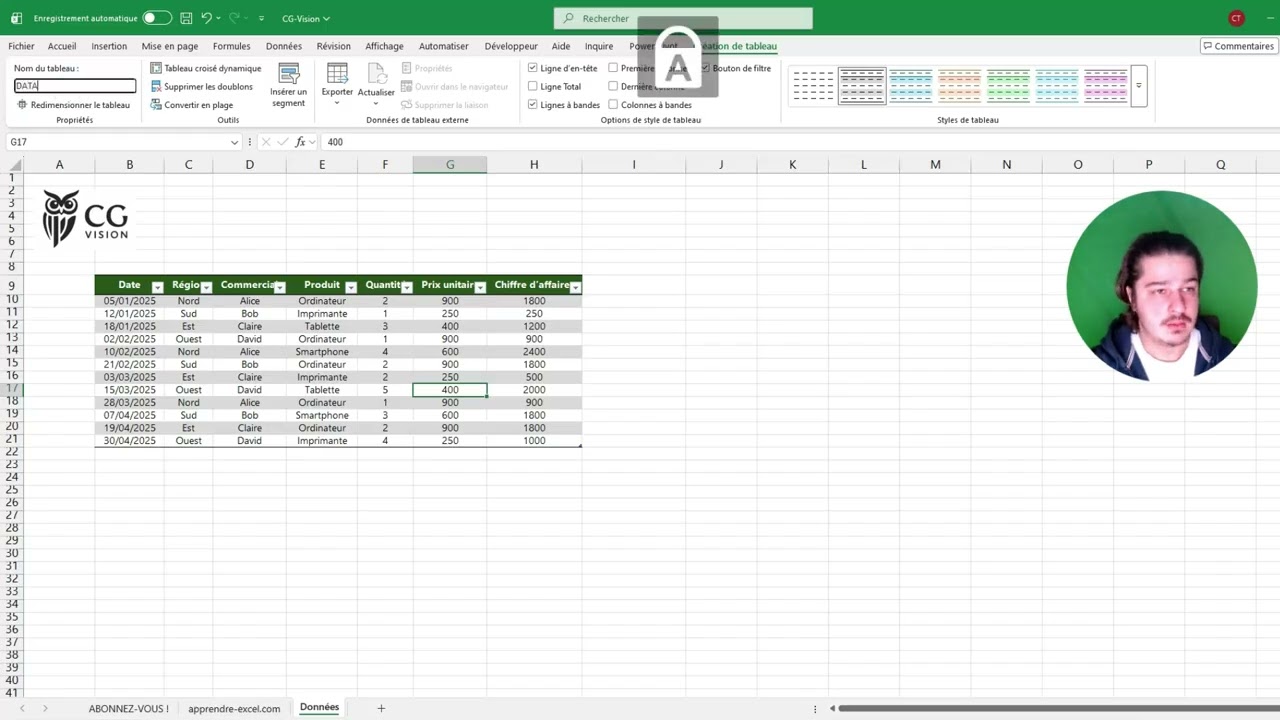1280x720 pixels.
Task: Switch to the Données ribbon tab
Action: pos(284,46)
